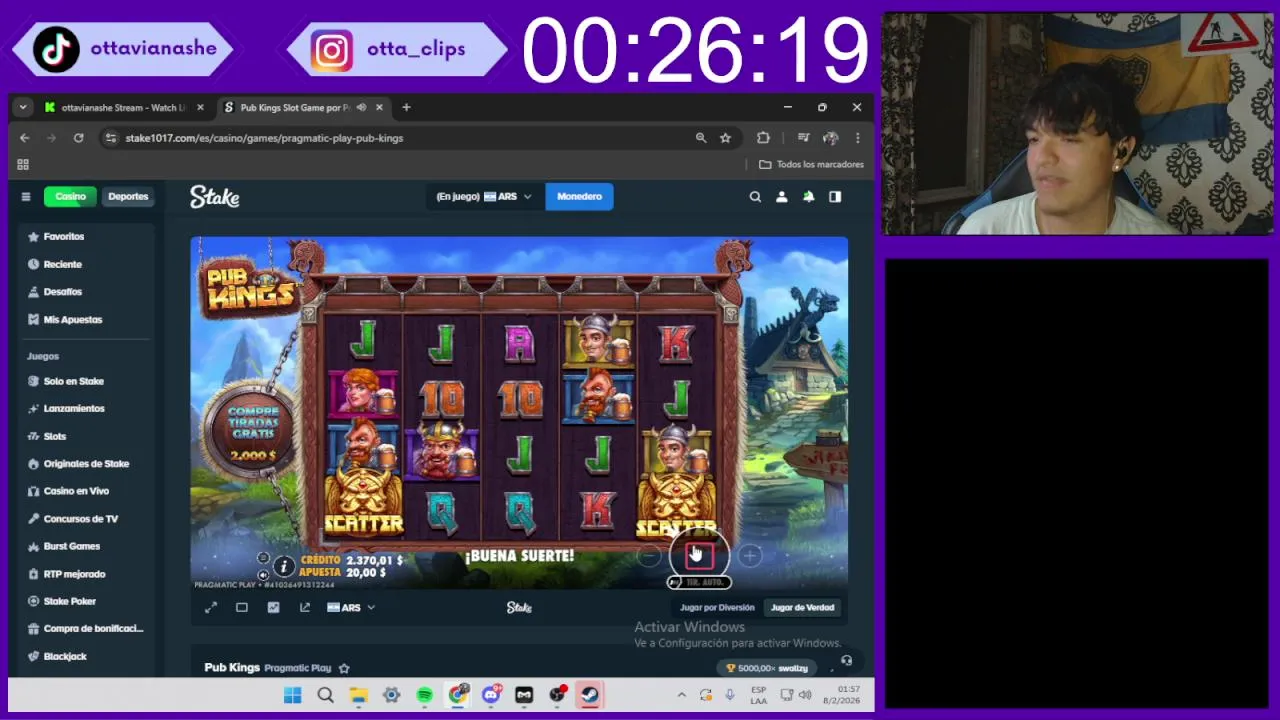Viewport: 1280px width, 720px height.
Task: Expand the (En juego) ARS balance dropdown
Action: pos(484,197)
